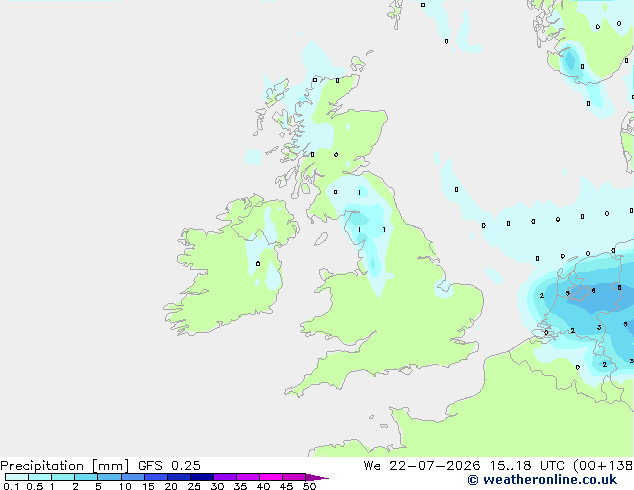Click the 'GFS 0.25' model label

click(169, 466)
